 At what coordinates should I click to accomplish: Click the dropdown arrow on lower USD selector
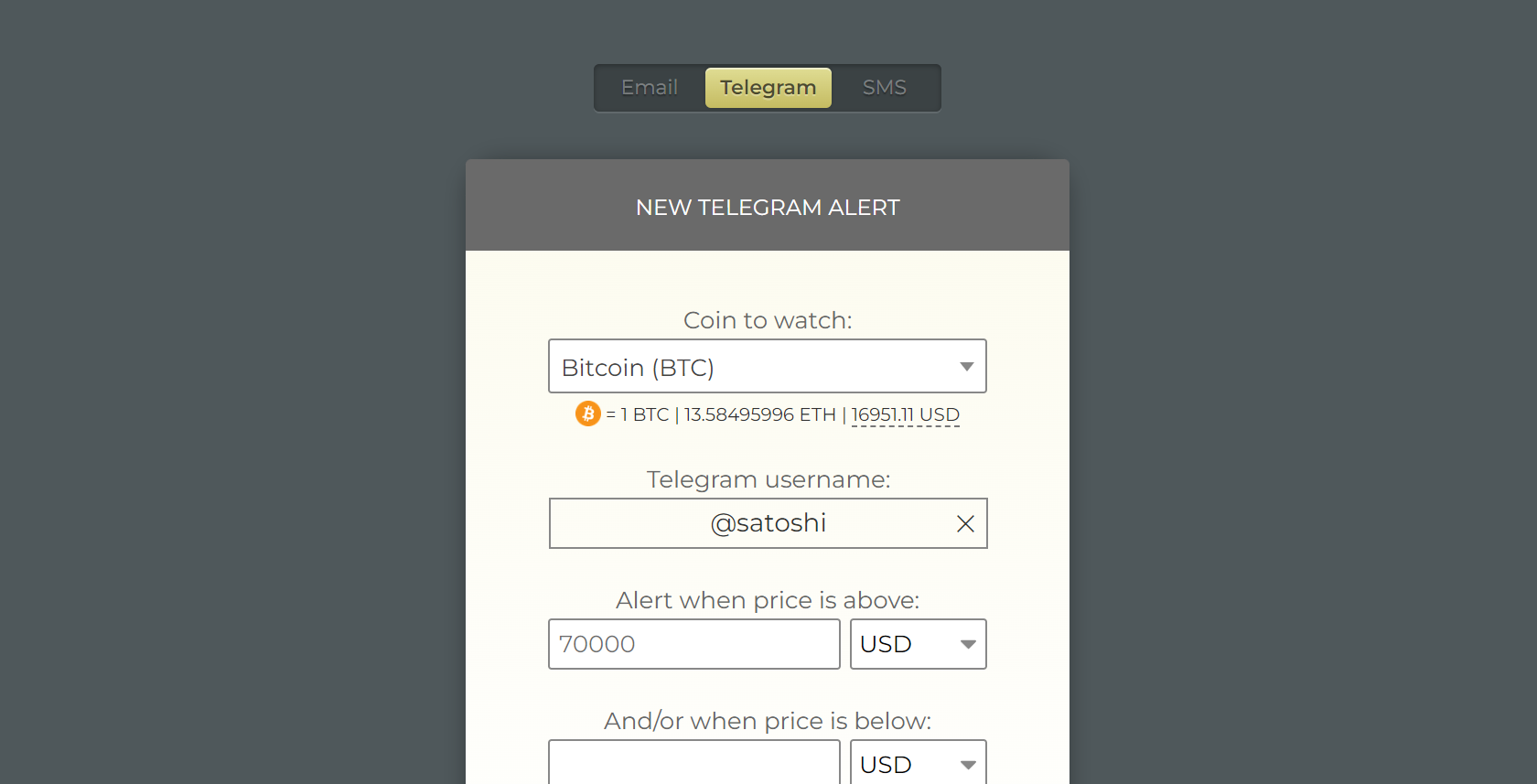968,765
